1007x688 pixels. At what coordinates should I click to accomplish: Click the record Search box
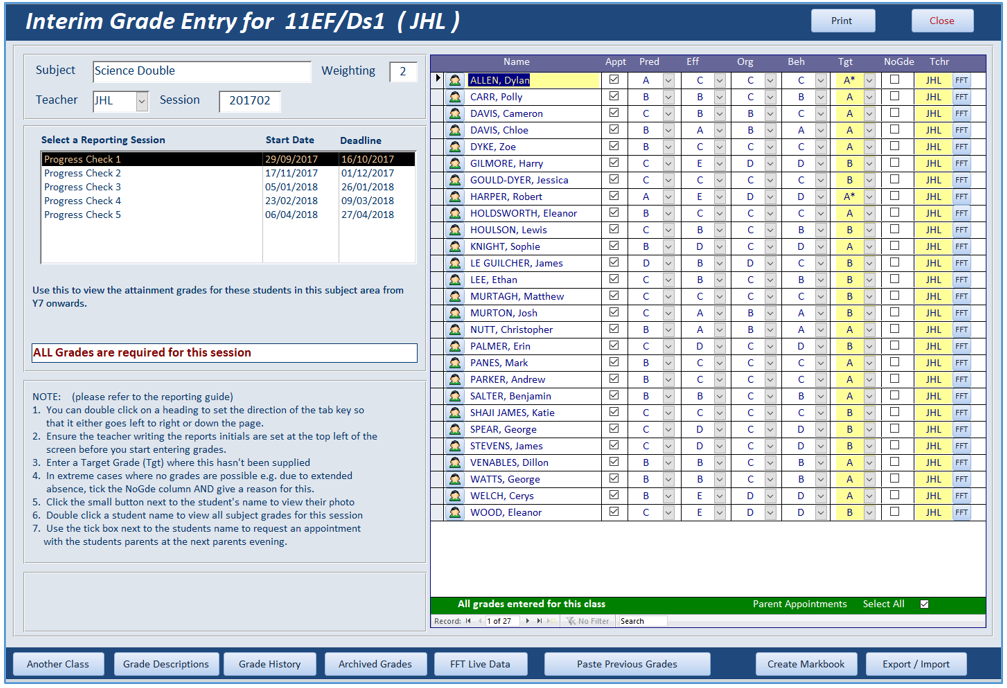pyautogui.click(x=642, y=621)
